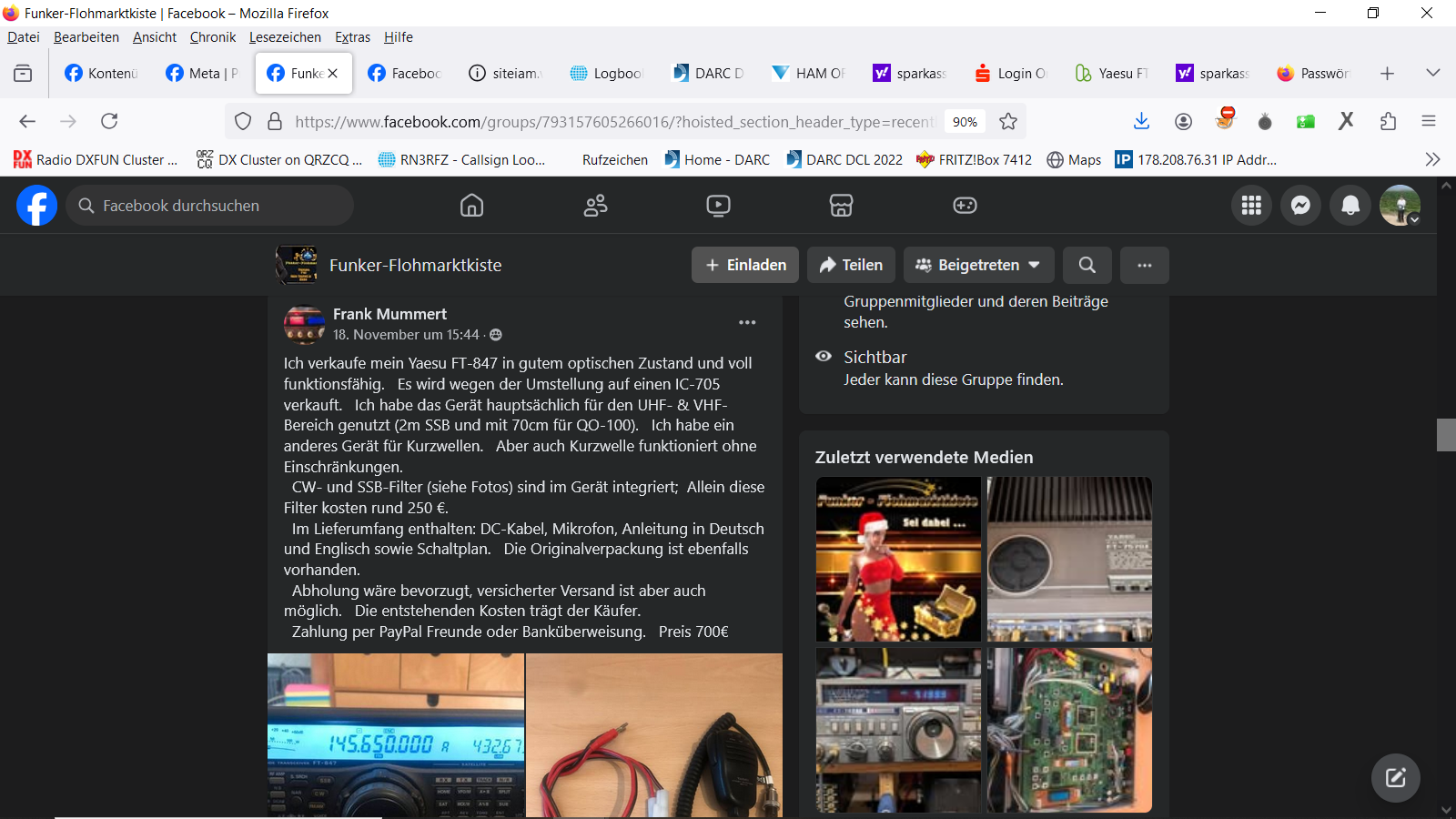Image resolution: width=1456 pixels, height=819 pixels.
Task: Click the X extension icon in toolbar
Action: pyautogui.click(x=1347, y=121)
